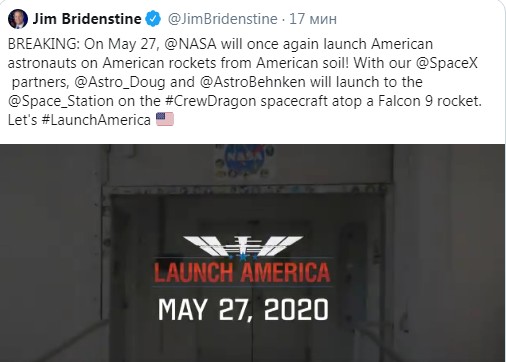Click the MAY 27, 2020 date text
This screenshot has width=506, height=362.
(243, 310)
